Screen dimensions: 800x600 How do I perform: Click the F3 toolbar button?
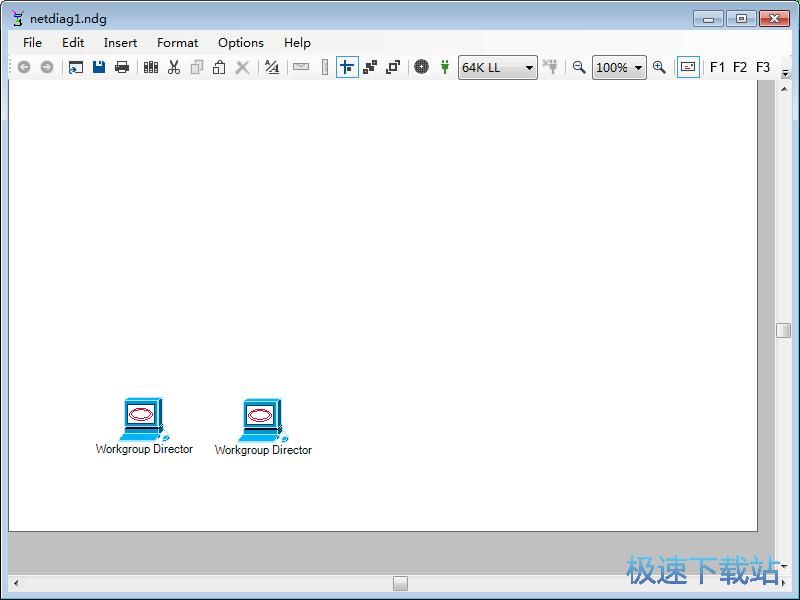tap(763, 67)
